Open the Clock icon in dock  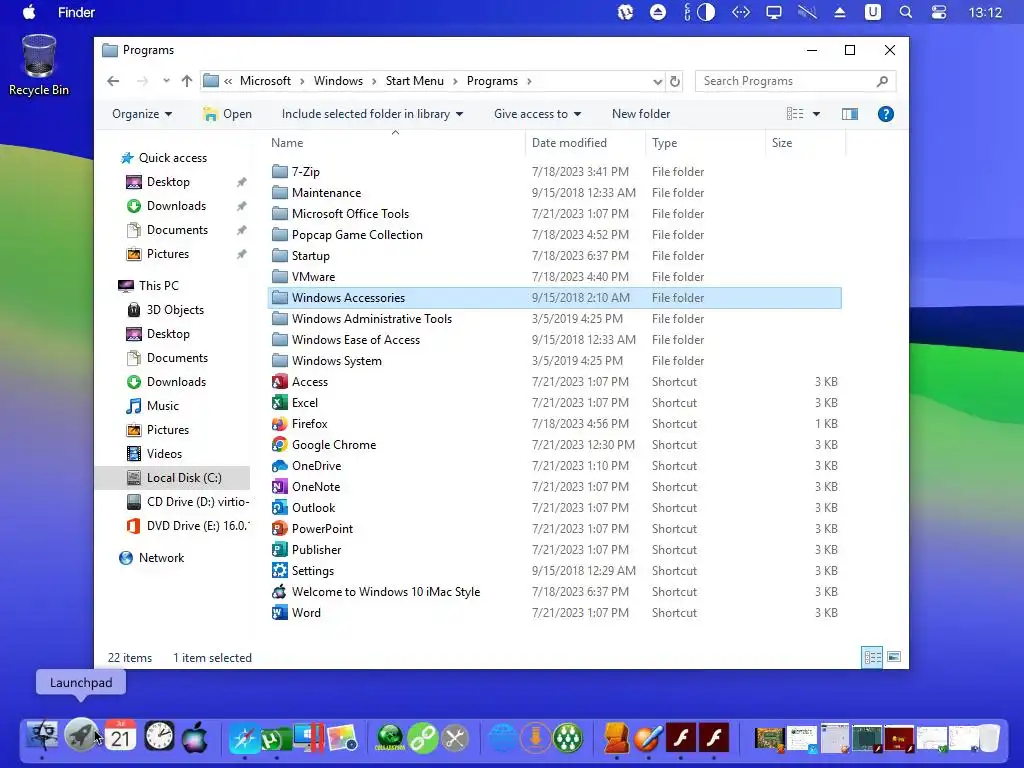click(159, 737)
